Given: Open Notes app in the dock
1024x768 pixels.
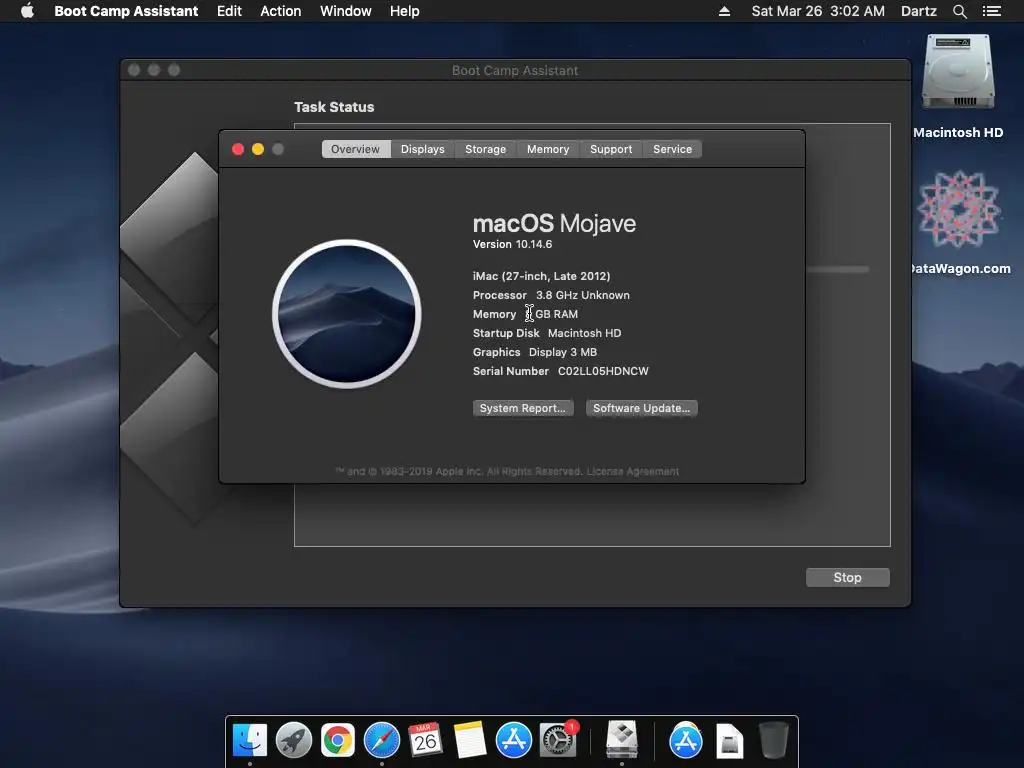Looking at the screenshot, I should pos(470,740).
